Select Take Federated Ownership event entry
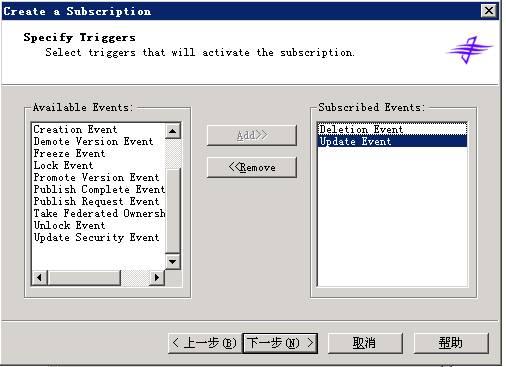 (x=99, y=213)
